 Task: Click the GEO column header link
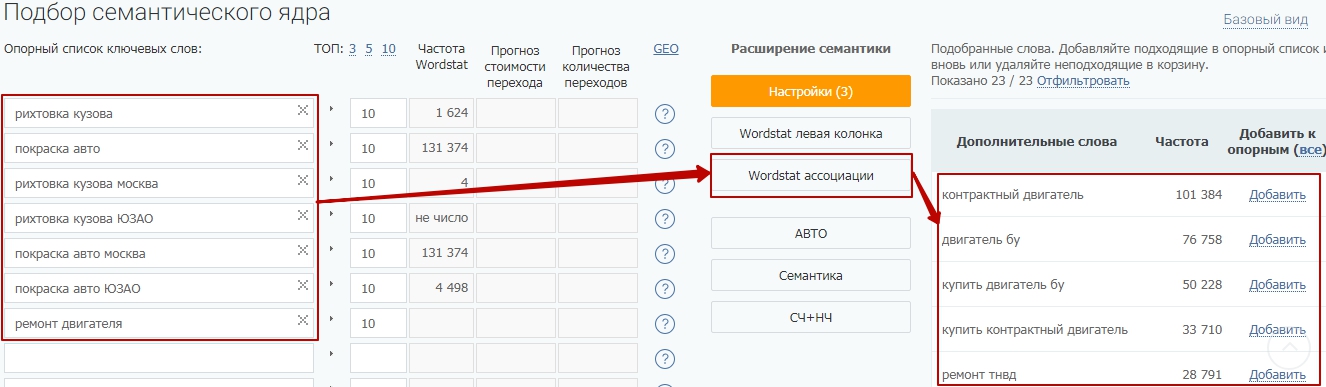pos(665,48)
